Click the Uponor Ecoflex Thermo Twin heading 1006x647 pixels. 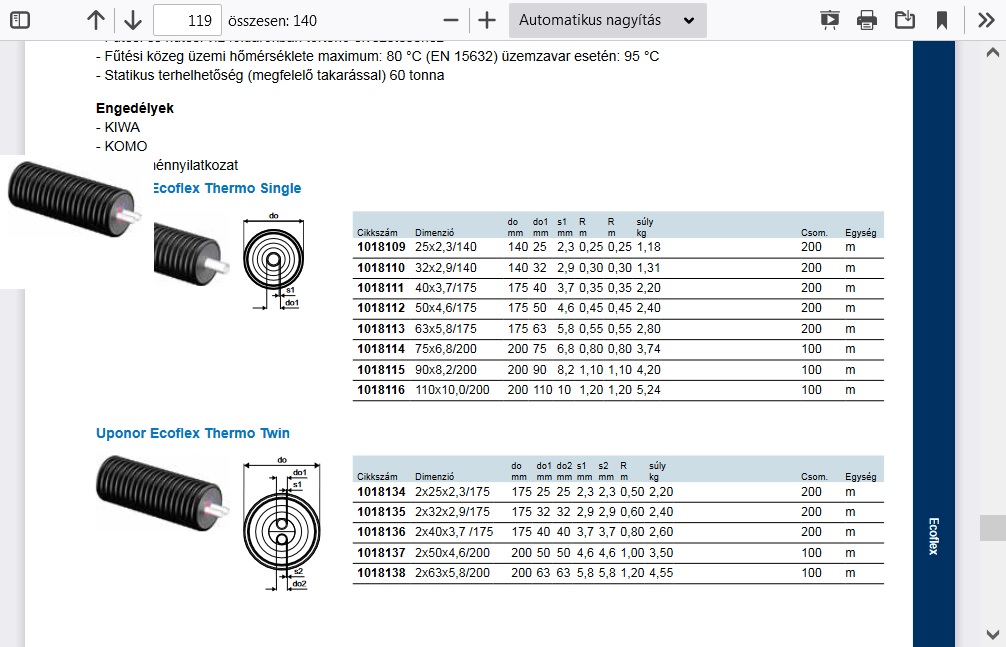click(x=193, y=433)
